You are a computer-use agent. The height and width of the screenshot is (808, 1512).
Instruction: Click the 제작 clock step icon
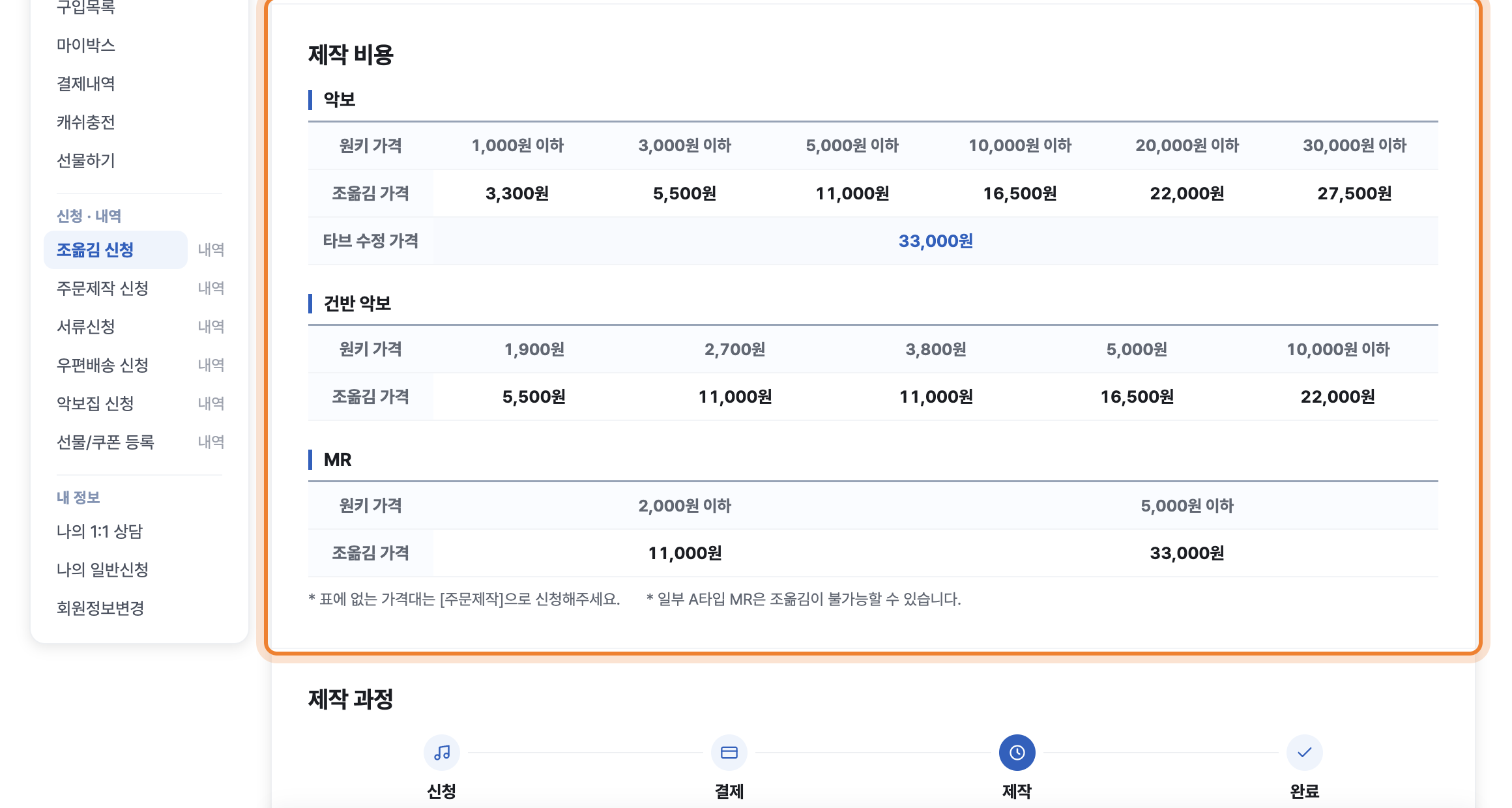click(x=1017, y=753)
